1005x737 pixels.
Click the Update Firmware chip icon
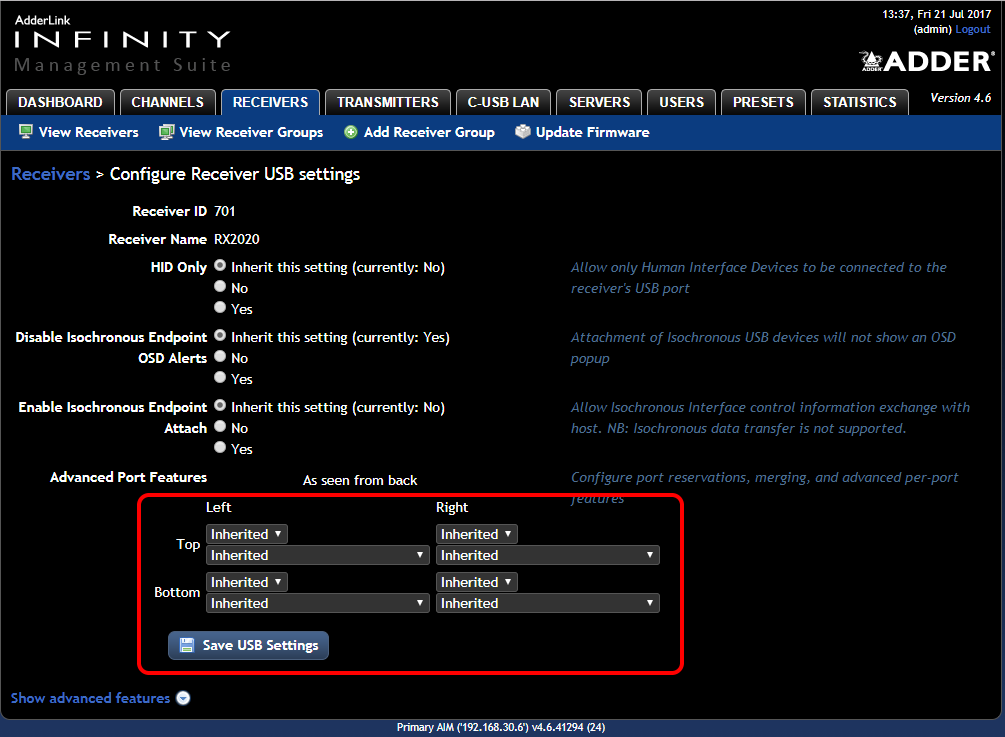coord(523,131)
